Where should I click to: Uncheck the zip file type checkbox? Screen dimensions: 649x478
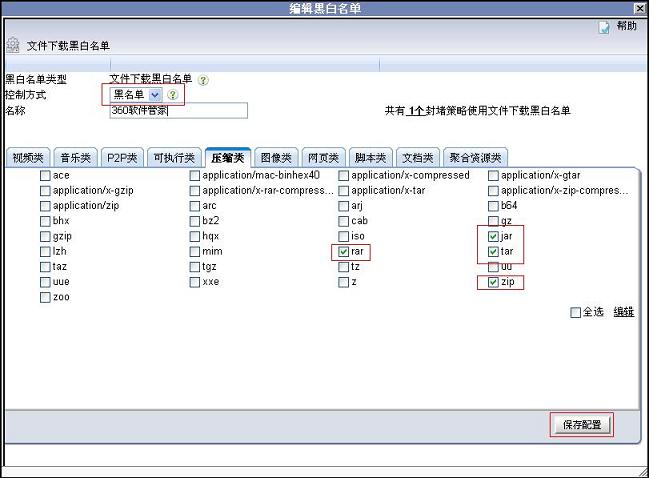coord(493,283)
